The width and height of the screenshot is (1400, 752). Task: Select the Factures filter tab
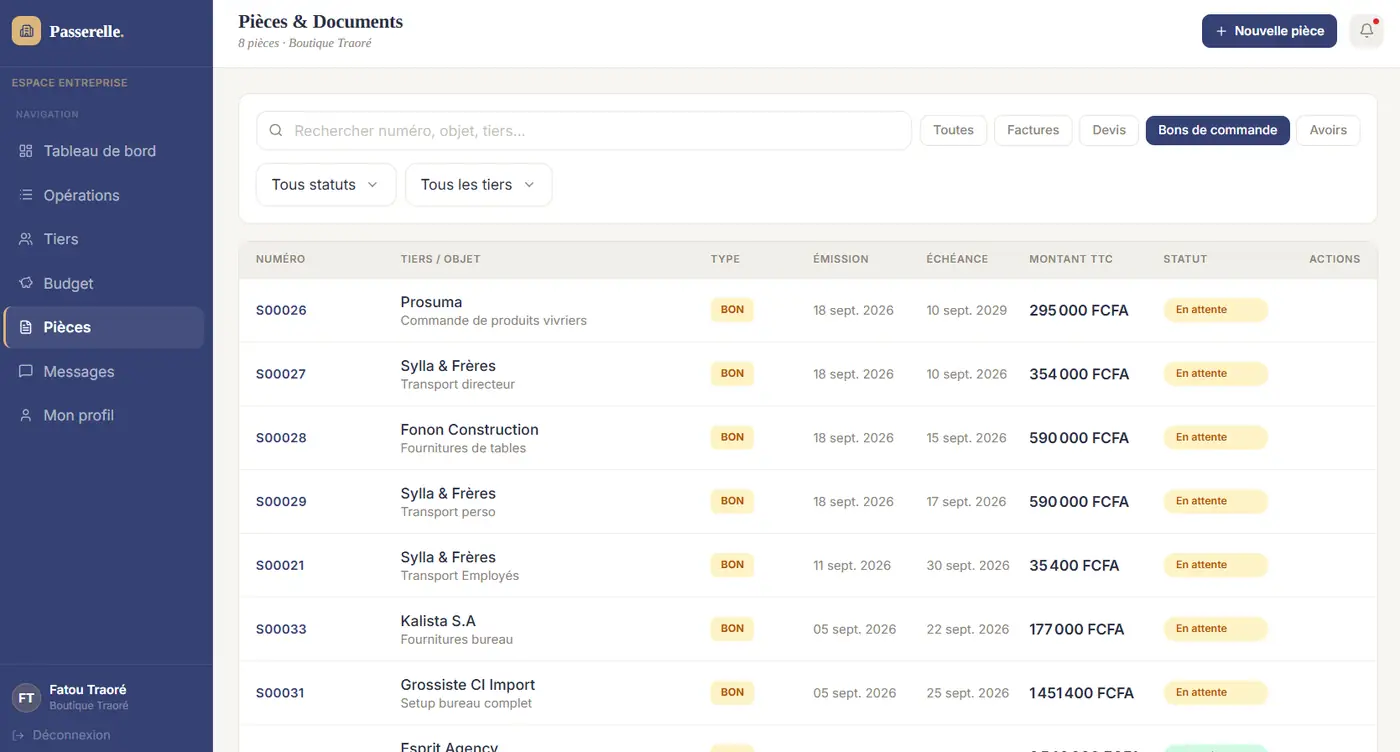pyautogui.click(x=1033, y=130)
